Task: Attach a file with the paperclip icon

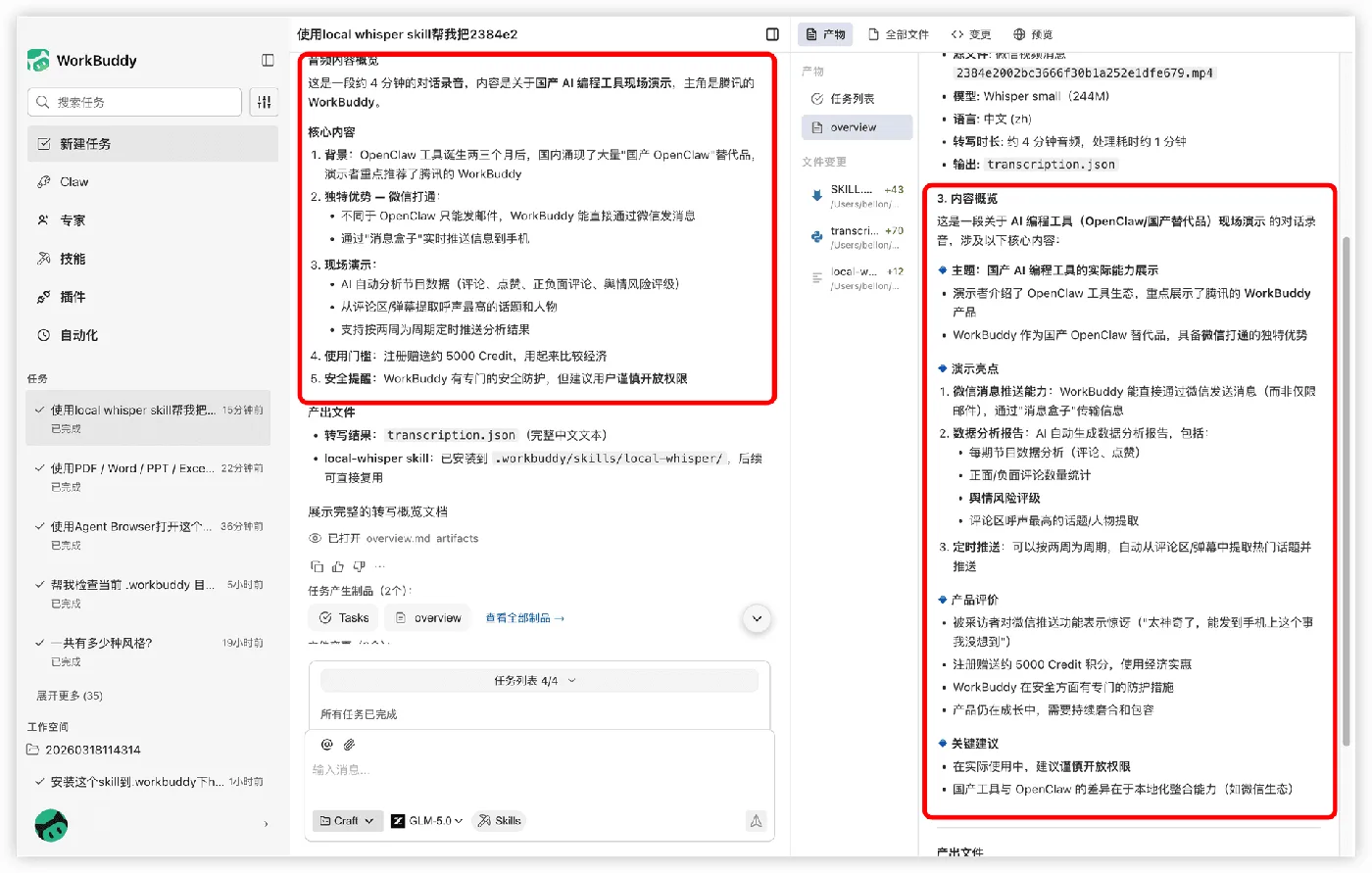Action: pyautogui.click(x=349, y=745)
